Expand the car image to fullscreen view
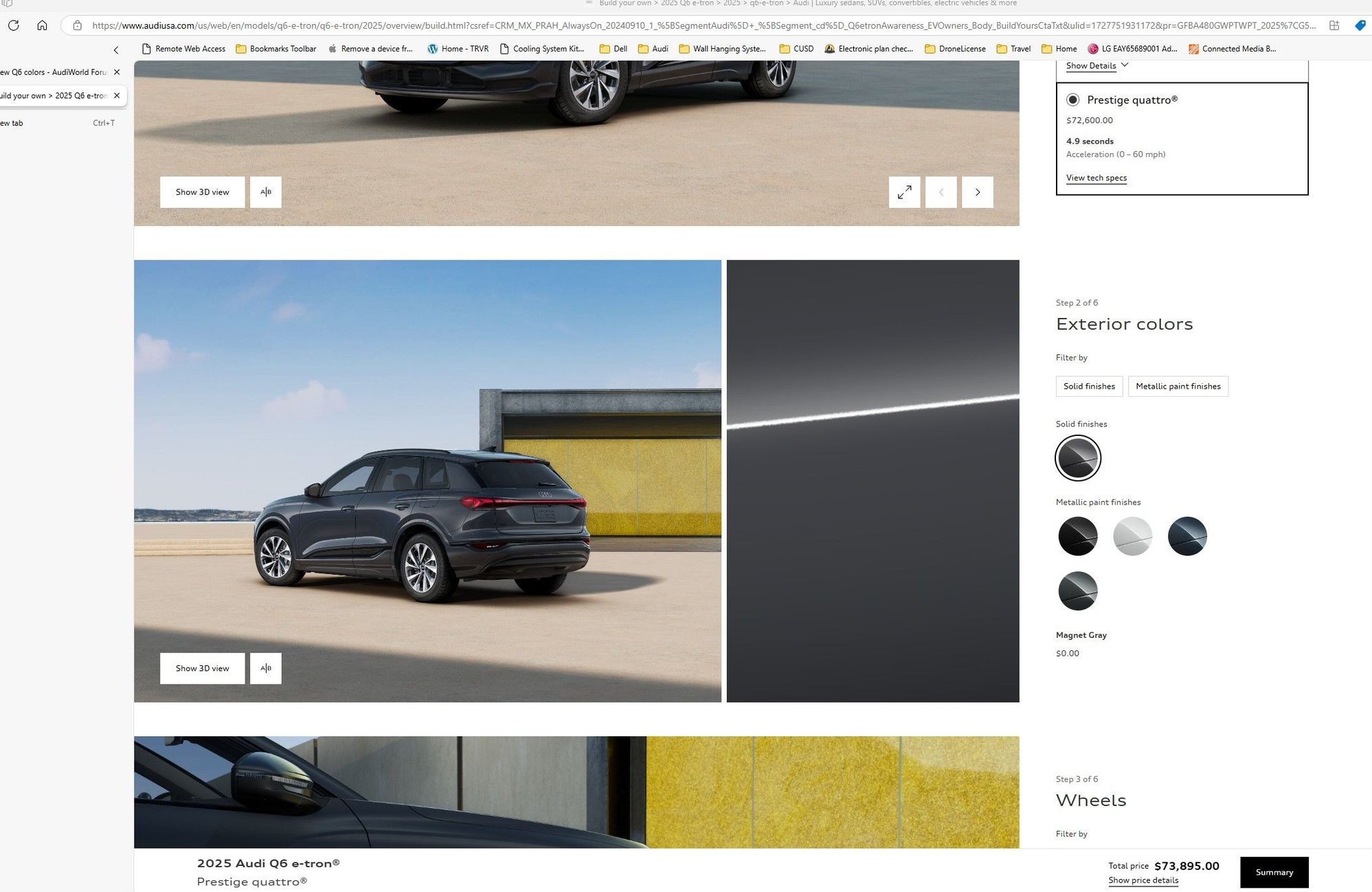This screenshot has height=892, width=1372. 904,192
